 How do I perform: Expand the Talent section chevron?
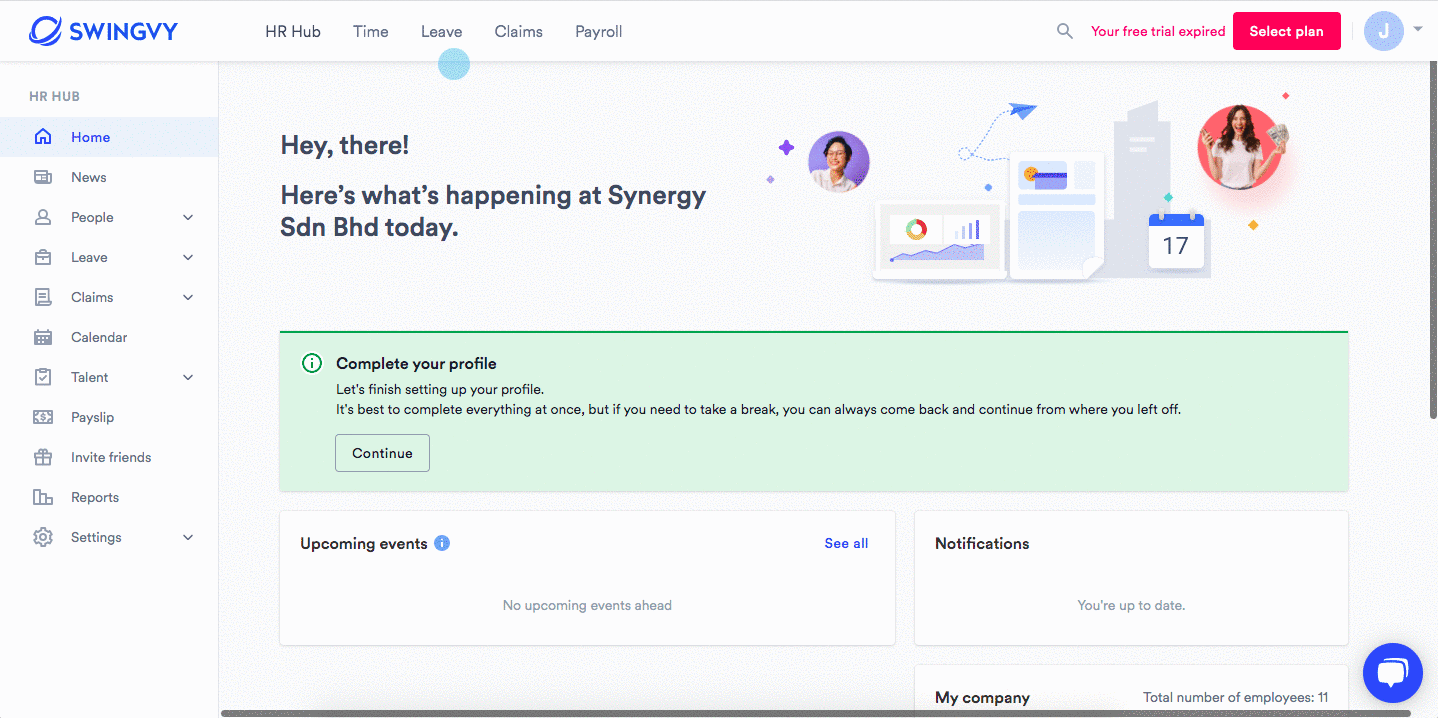[x=188, y=377]
